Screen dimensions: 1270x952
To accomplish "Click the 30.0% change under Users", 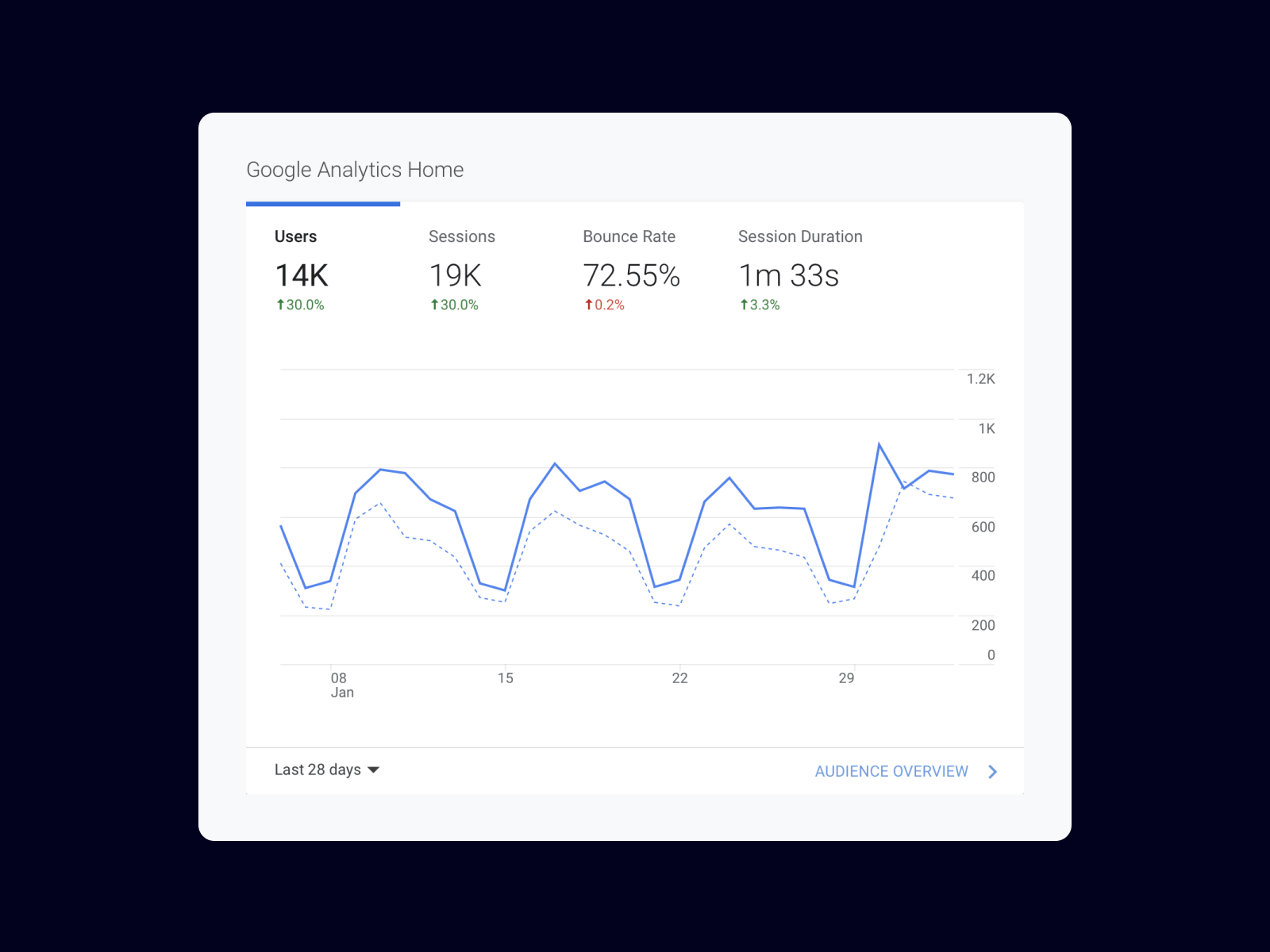I will click(x=300, y=305).
